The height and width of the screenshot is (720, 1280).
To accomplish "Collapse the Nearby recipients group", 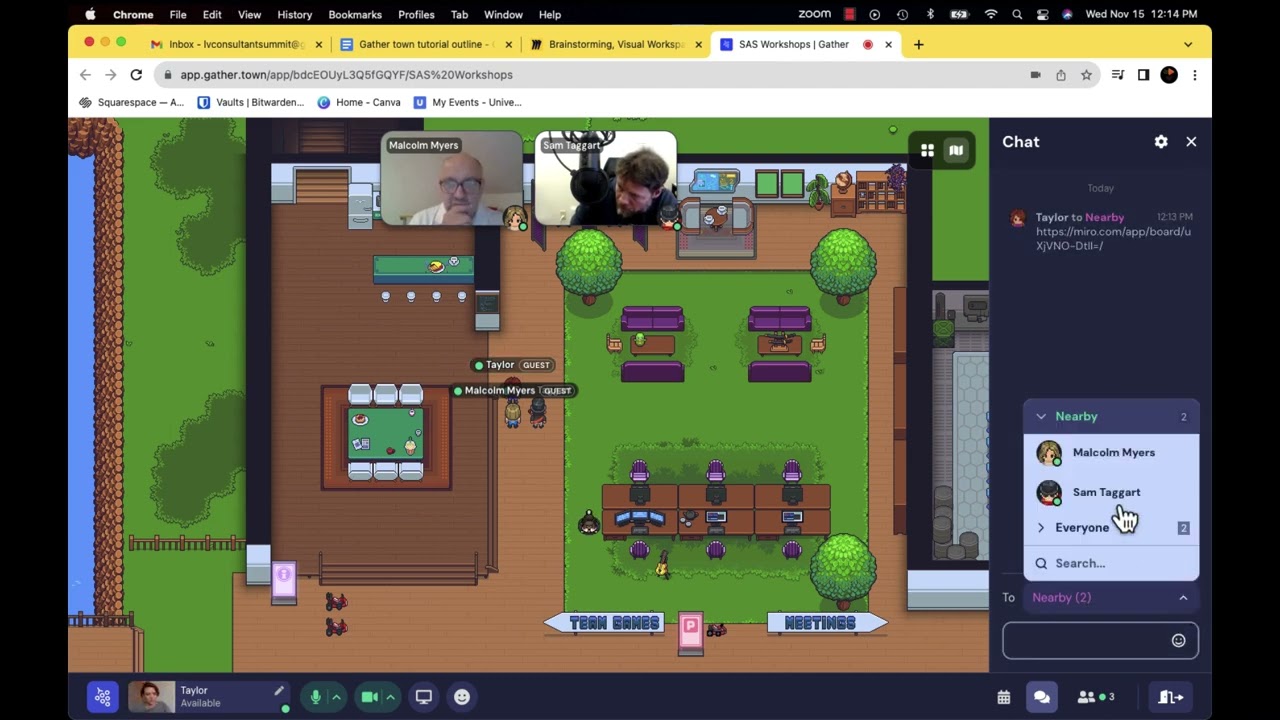I will (x=1110, y=417).
